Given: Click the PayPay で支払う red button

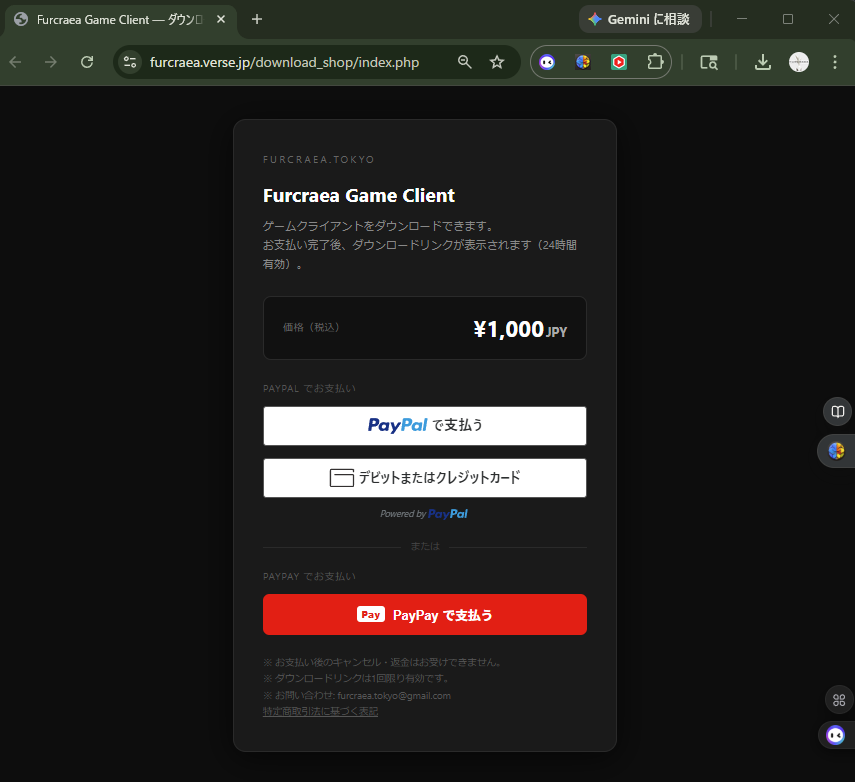Looking at the screenshot, I should (x=425, y=615).
